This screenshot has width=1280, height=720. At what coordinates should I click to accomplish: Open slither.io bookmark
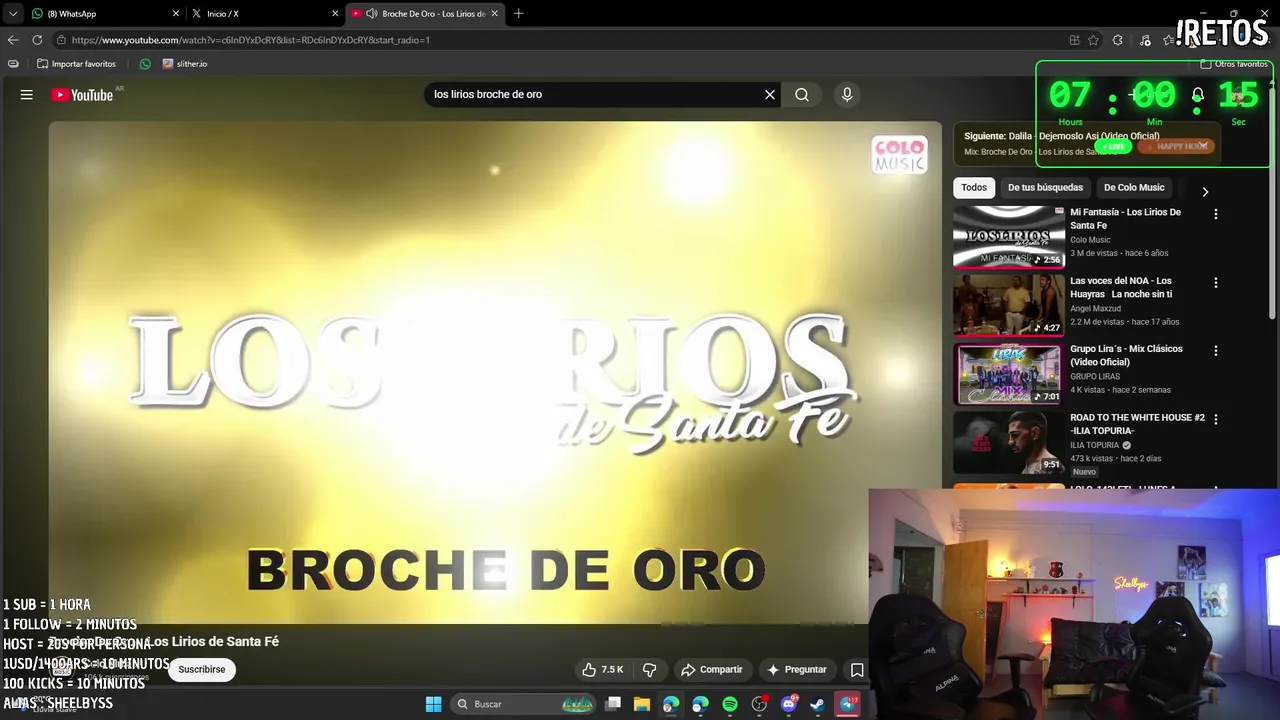pos(185,64)
